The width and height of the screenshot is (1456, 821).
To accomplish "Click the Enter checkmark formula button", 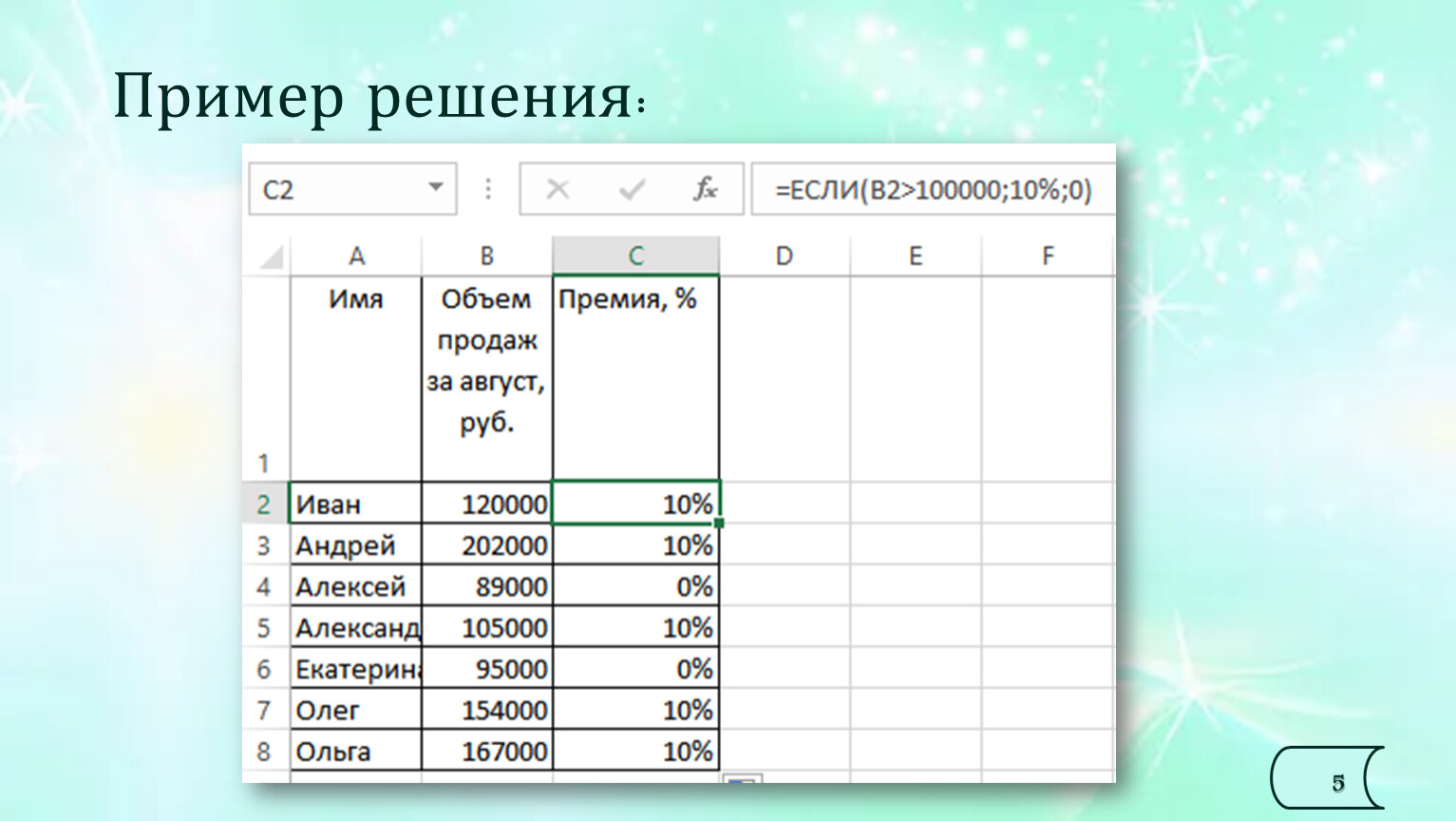I will (x=632, y=189).
